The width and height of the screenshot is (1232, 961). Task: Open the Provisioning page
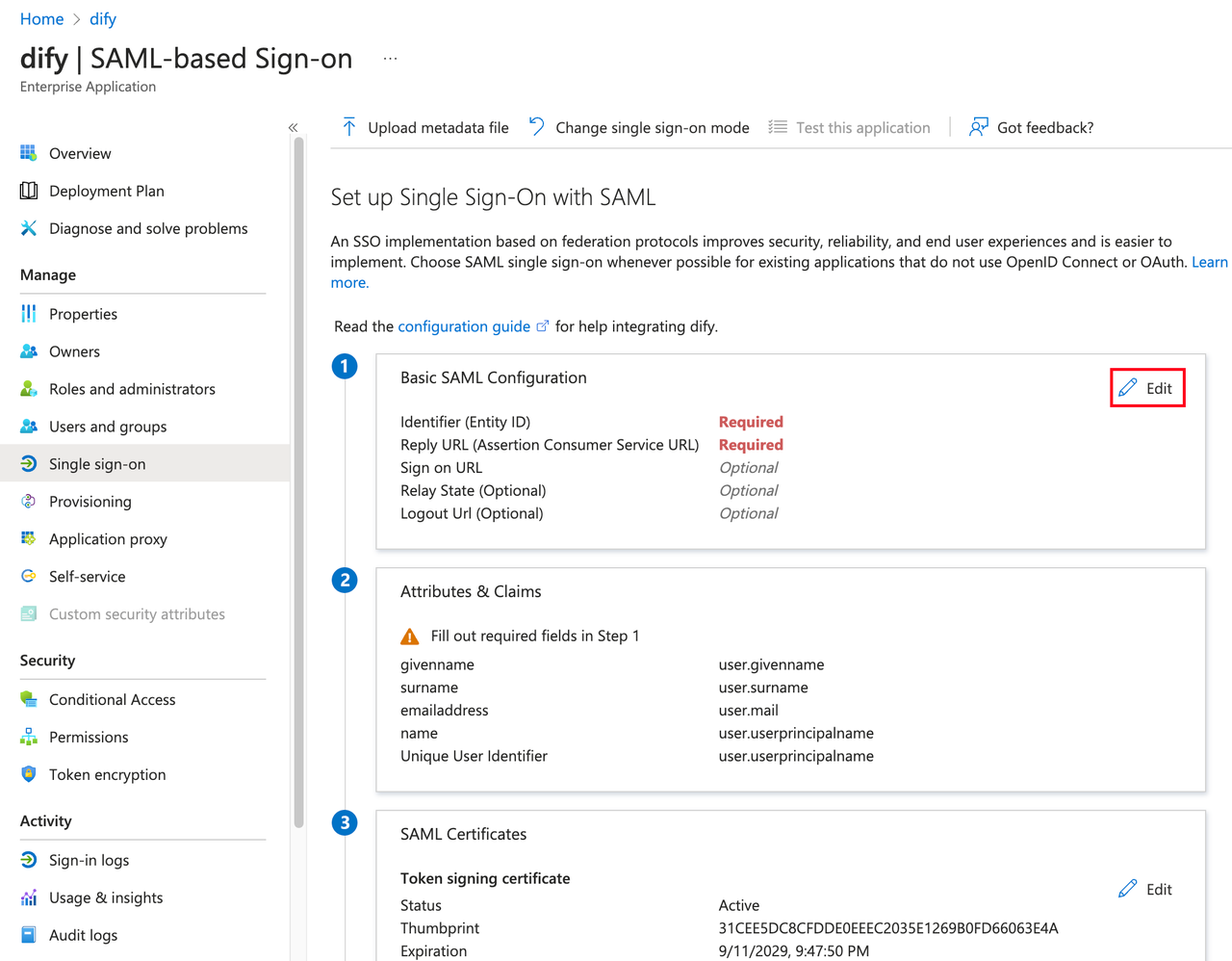tap(90, 502)
